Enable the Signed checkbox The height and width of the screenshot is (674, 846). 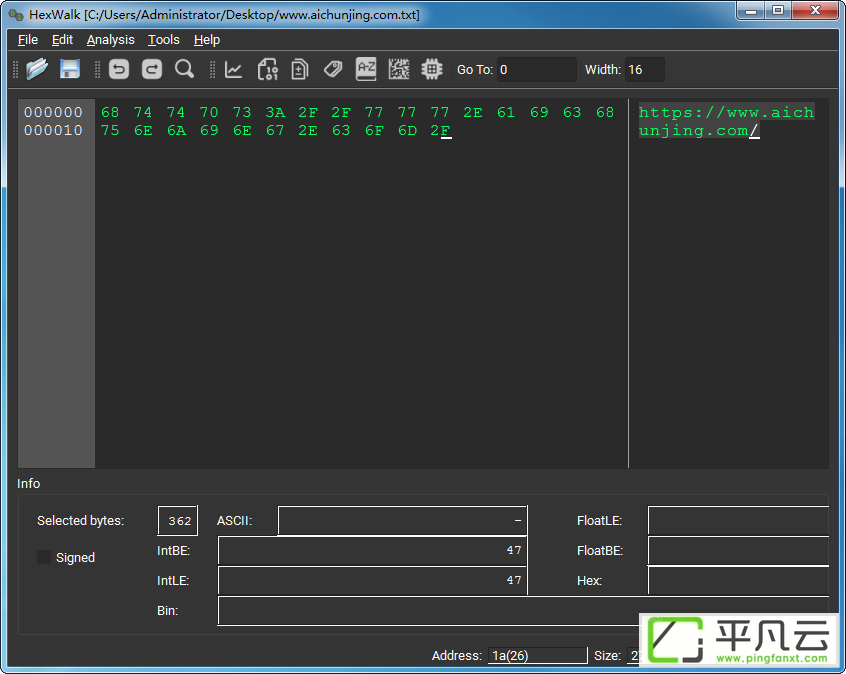tap(44, 557)
